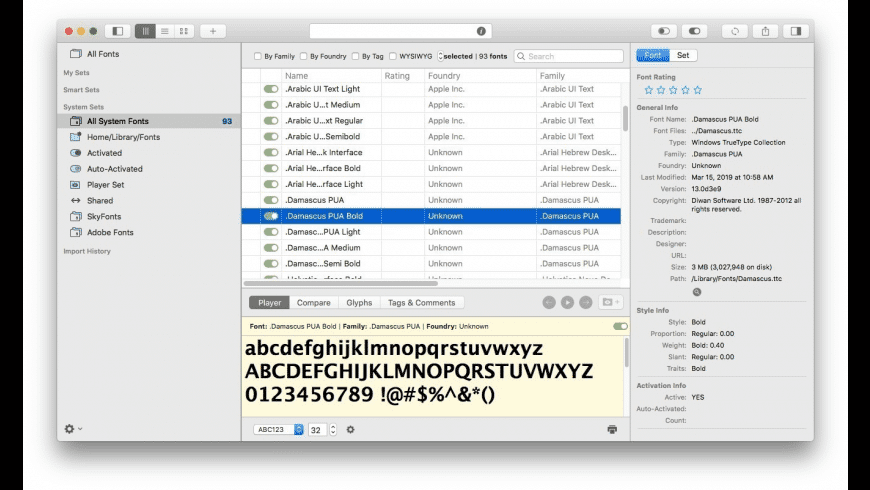
Task: Enable the WYSIWYG checkbox
Action: pos(393,56)
